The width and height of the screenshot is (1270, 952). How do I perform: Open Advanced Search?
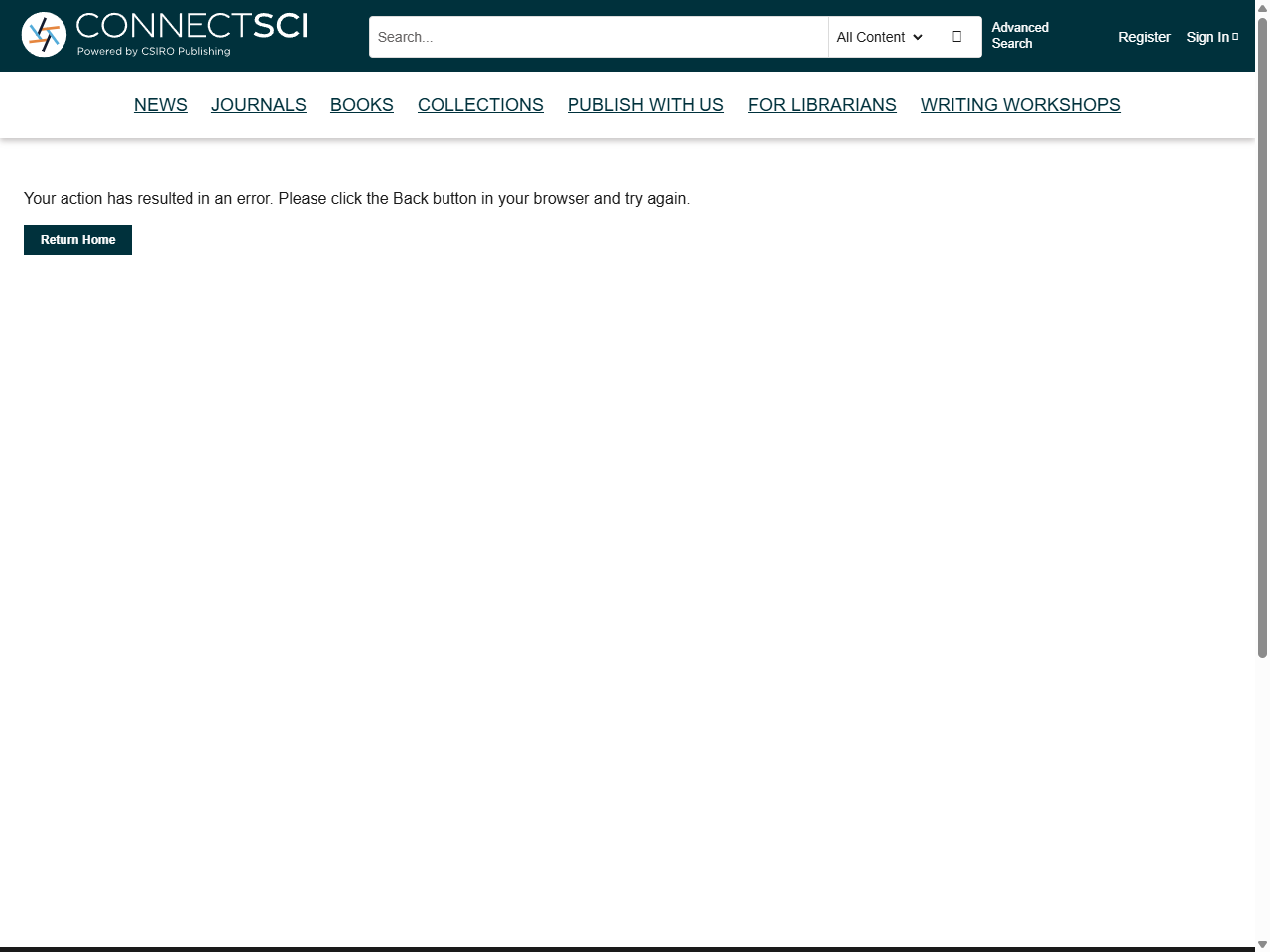click(x=1020, y=35)
